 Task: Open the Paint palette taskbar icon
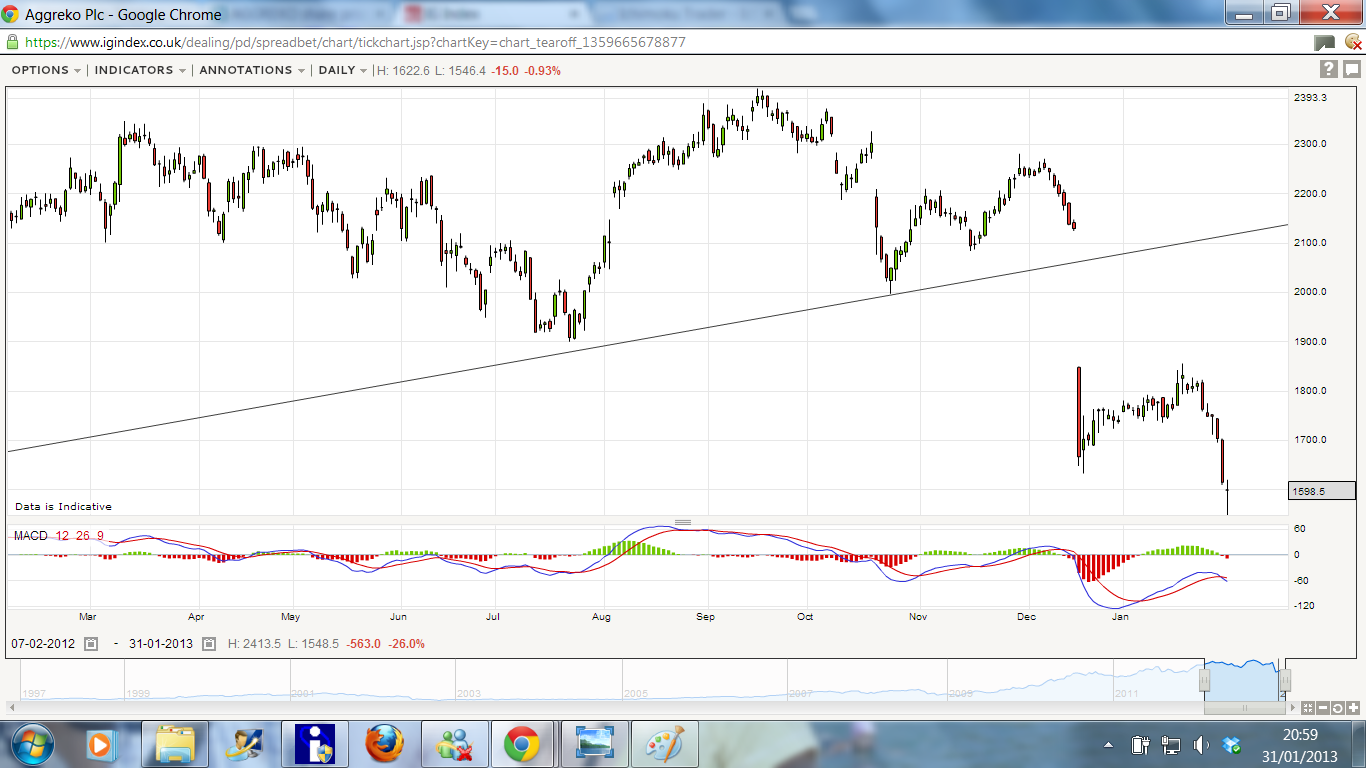pos(665,744)
